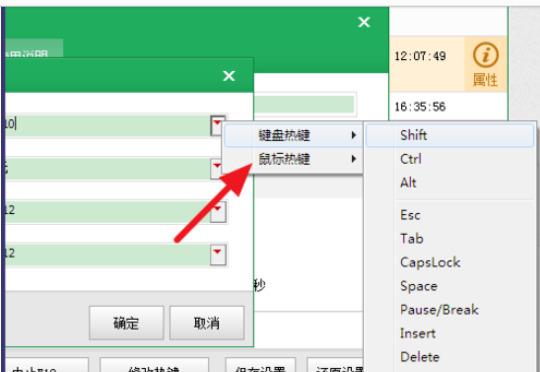Screen dimensions: 540x372
Task: Close the front hotkey dialog
Action: pyautogui.click(x=229, y=76)
